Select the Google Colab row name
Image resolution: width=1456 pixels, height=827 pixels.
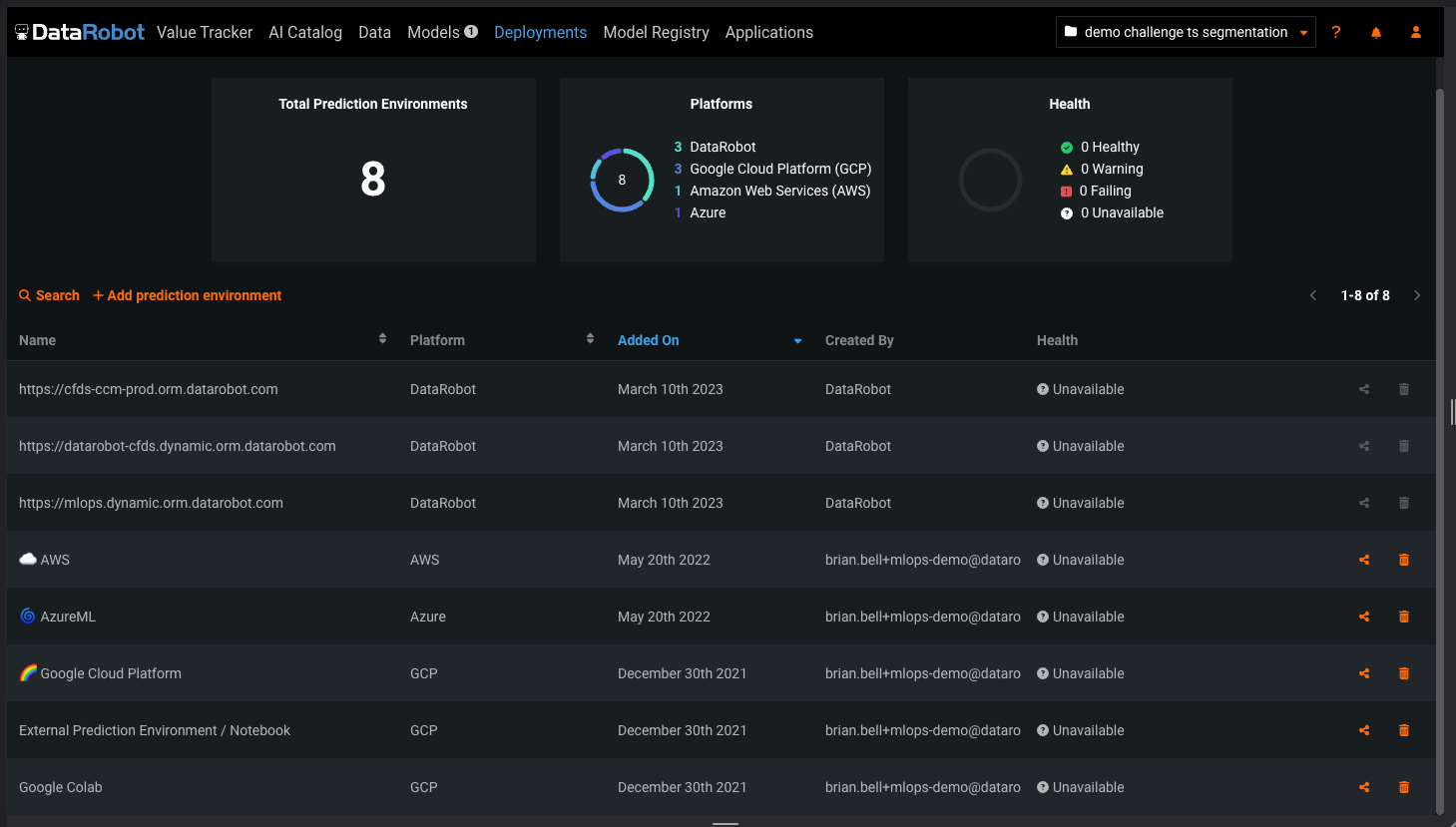click(x=61, y=787)
